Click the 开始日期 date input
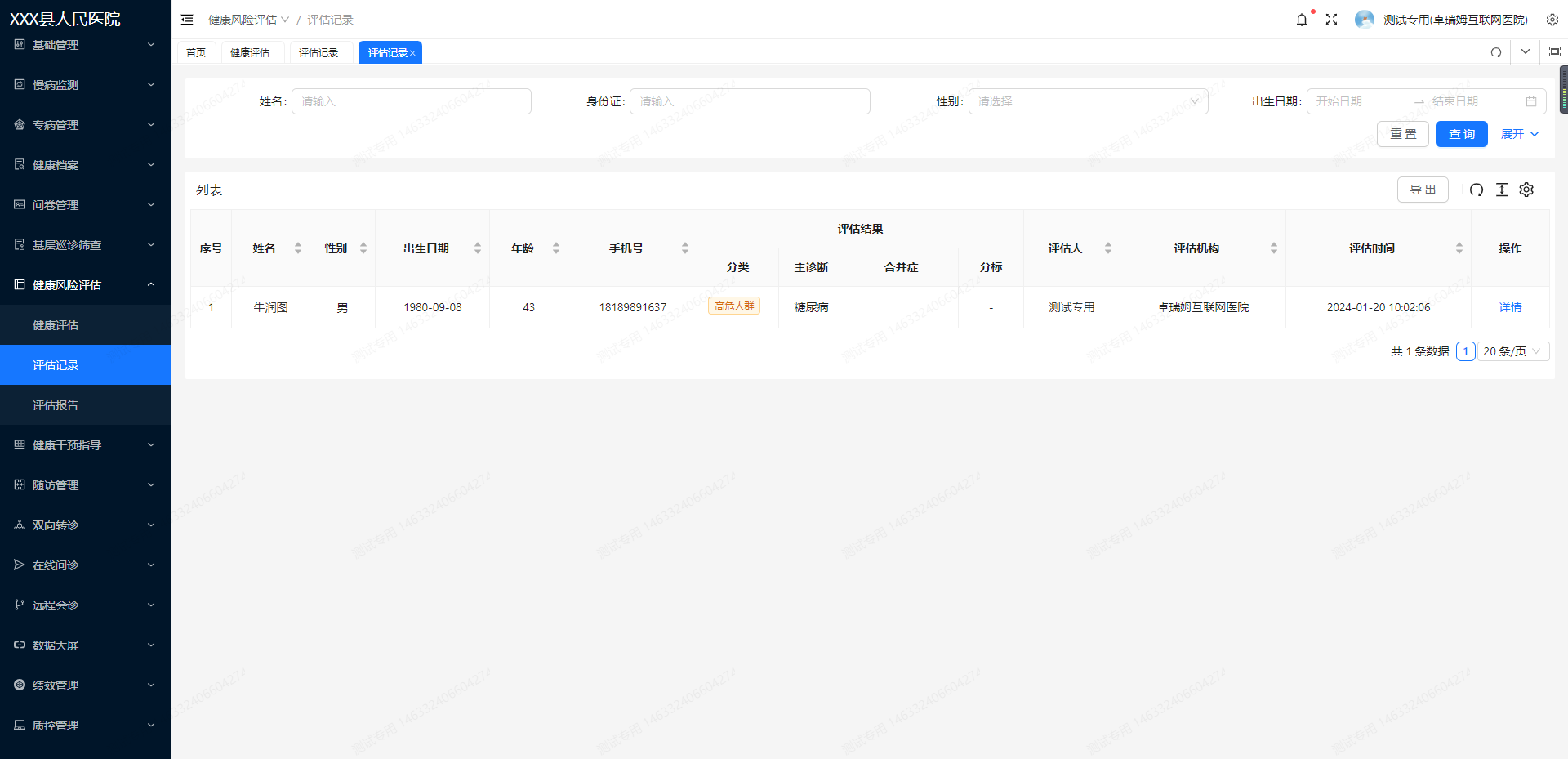This screenshot has width=1568, height=759. [x=1360, y=101]
